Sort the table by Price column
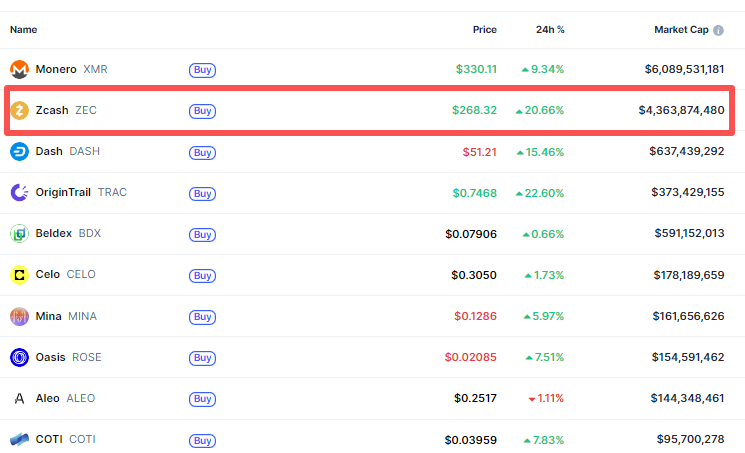Image resolution: width=745 pixels, height=453 pixels. coord(484,30)
